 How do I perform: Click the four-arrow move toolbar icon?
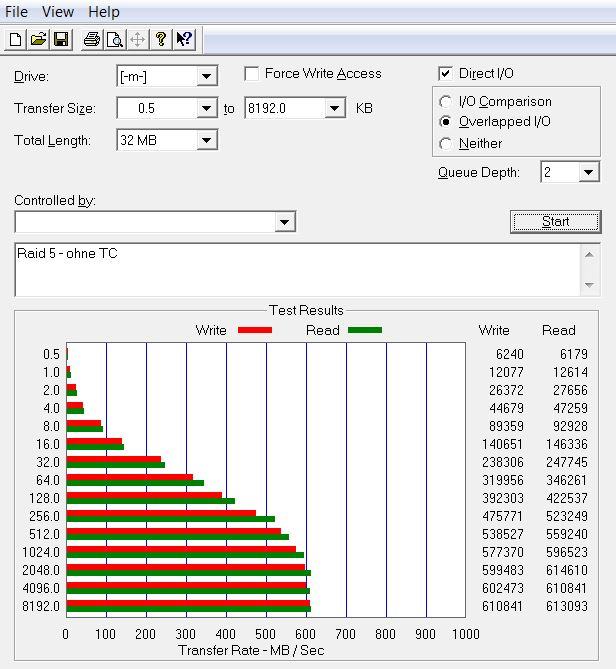(137, 40)
